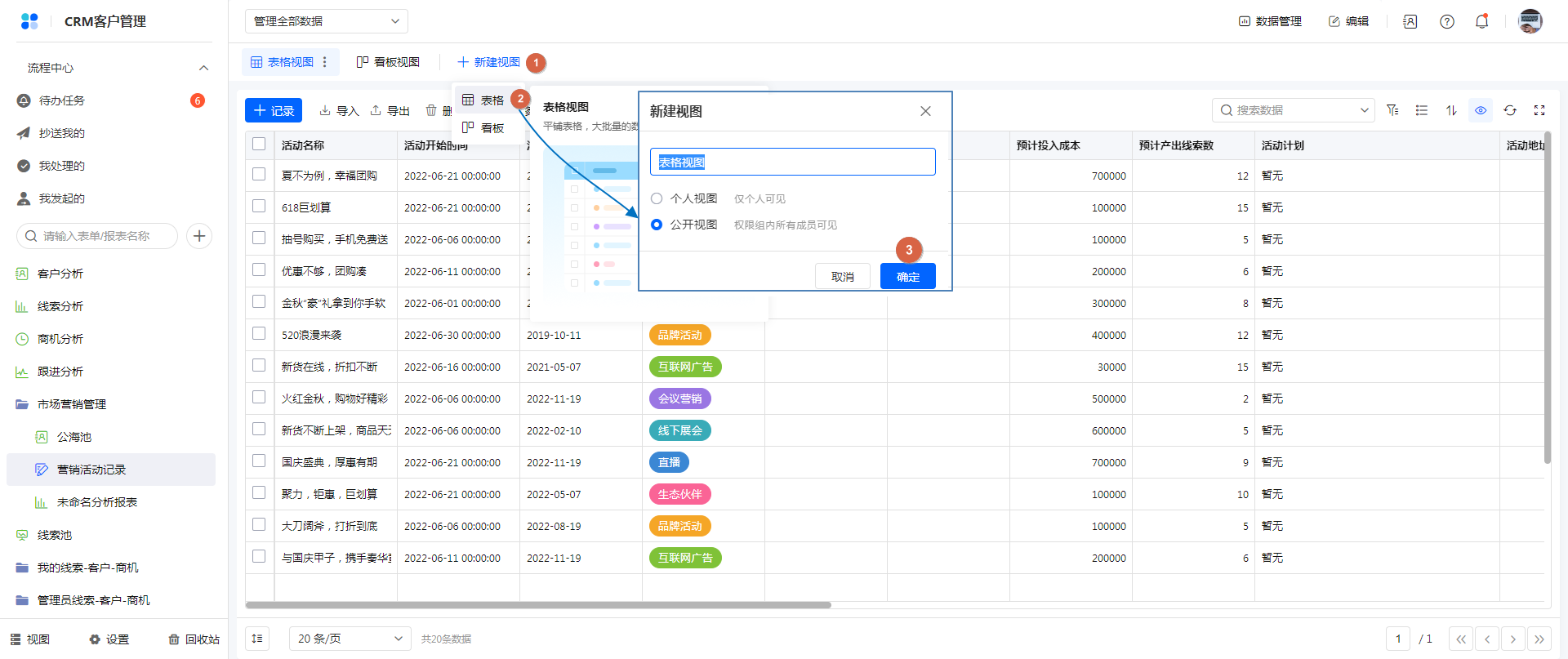Tick the select-all header checkbox
This screenshot has height=659, width=1568.
(259, 144)
